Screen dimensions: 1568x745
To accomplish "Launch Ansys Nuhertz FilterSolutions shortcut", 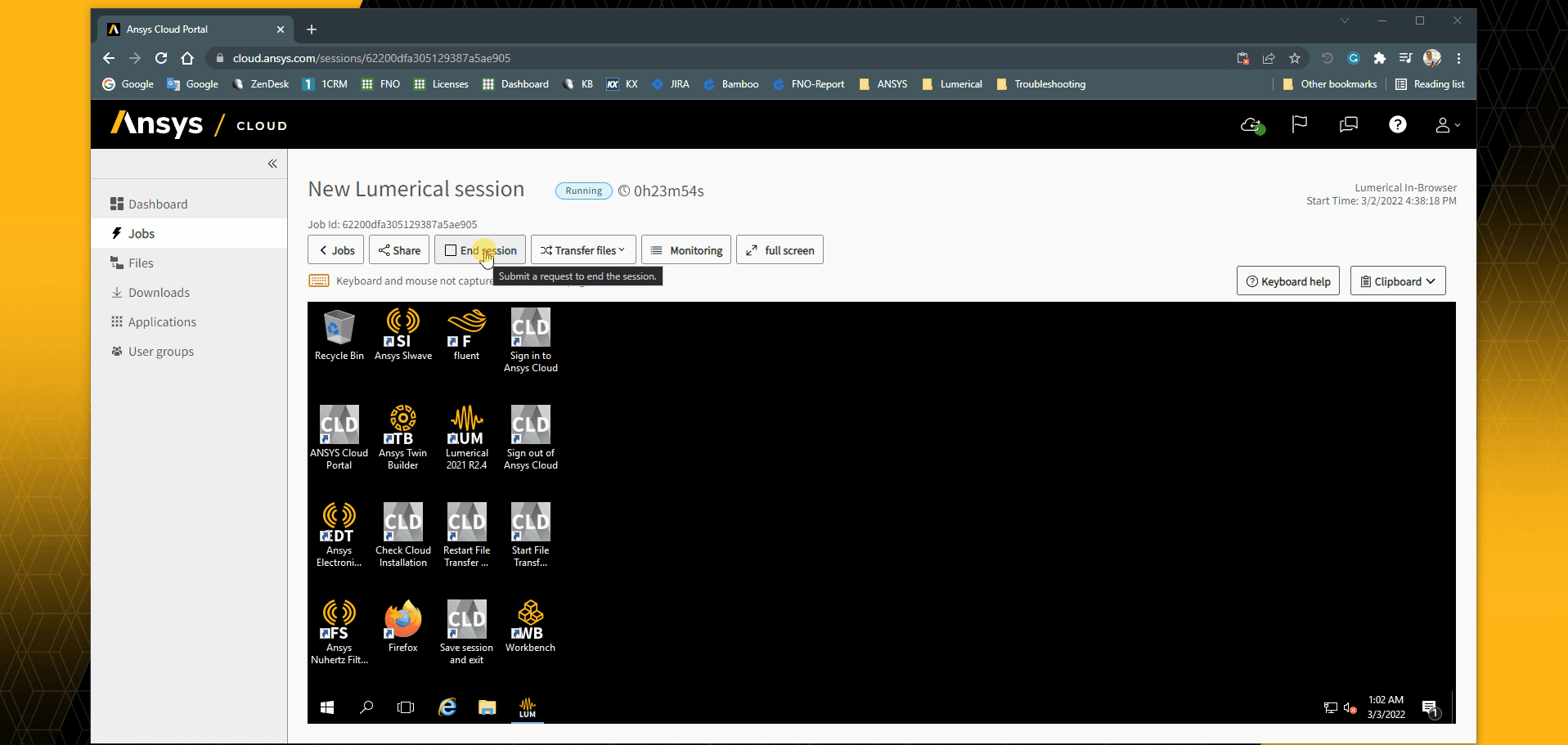I will coord(339,632).
